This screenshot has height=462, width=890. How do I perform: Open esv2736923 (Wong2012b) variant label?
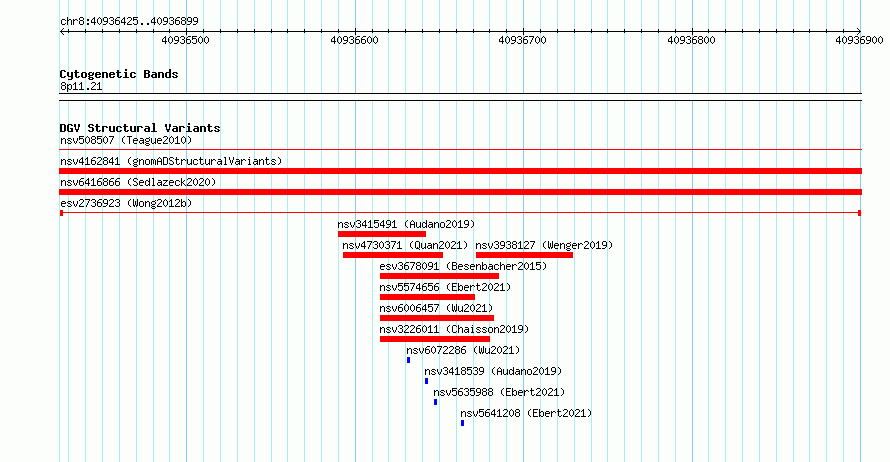[x=126, y=203]
